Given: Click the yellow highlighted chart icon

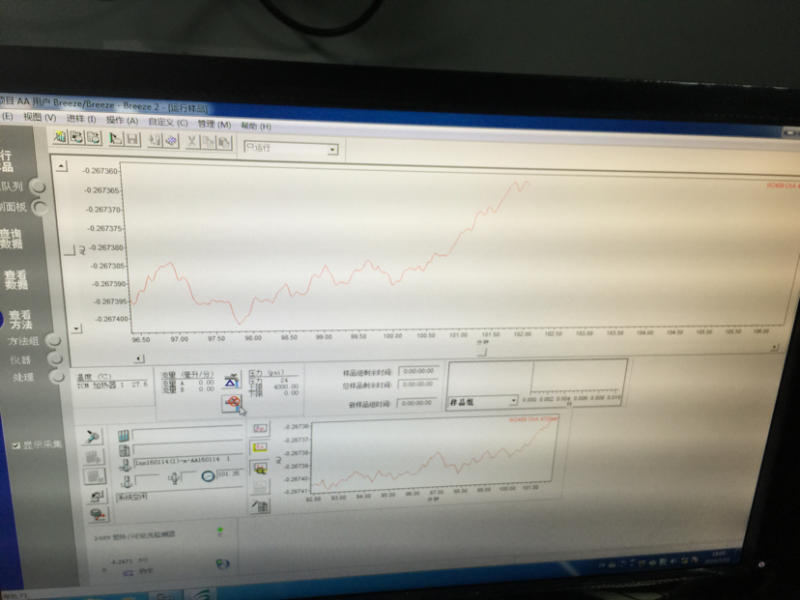Looking at the screenshot, I should pos(260,447).
